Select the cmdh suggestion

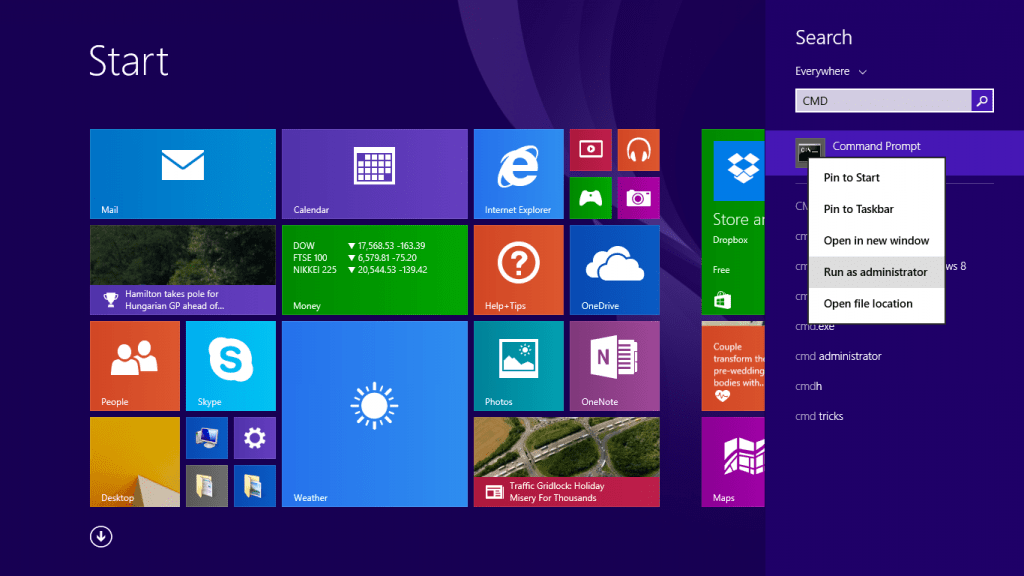pyautogui.click(x=808, y=386)
